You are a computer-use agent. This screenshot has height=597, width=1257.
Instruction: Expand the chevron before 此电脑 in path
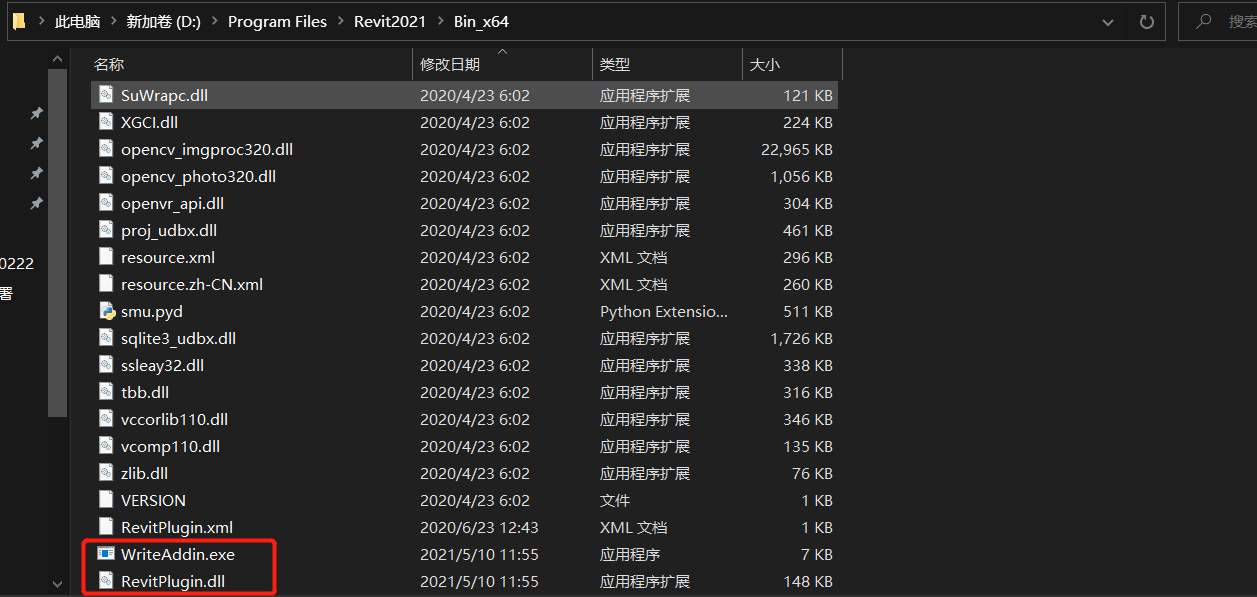pyautogui.click(x=40, y=22)
